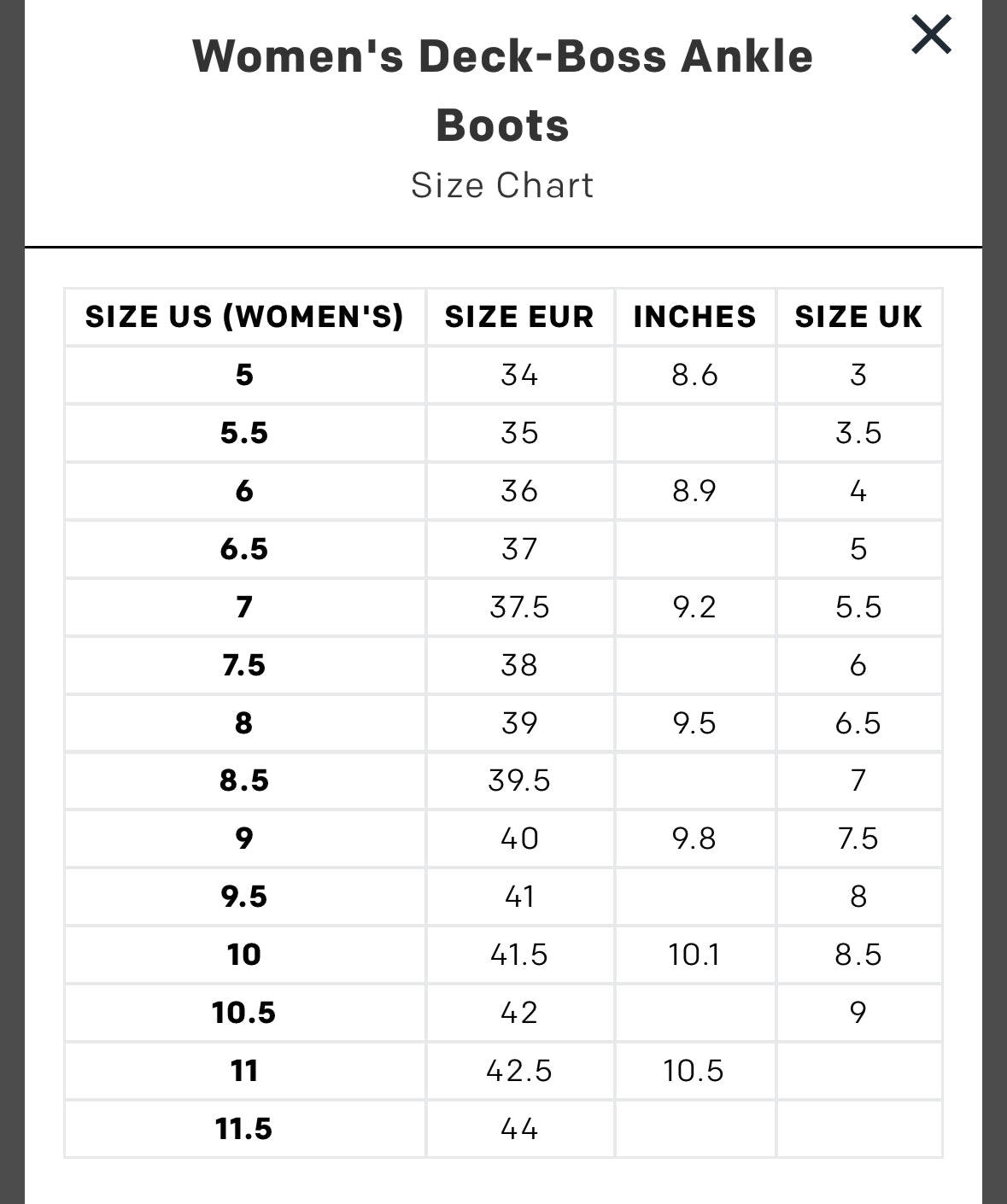Viewport: 1007px width, 1204px height.
Task: Select US size 8 row label
Action: 244,723
